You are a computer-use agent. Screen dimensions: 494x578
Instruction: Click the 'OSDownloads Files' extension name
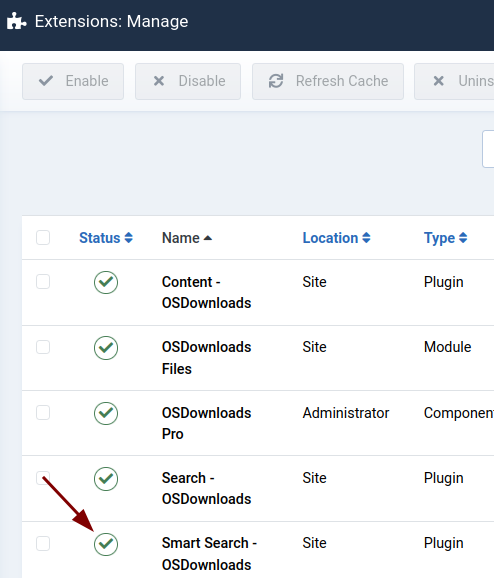pyautogui.click(x=206, y=358)
